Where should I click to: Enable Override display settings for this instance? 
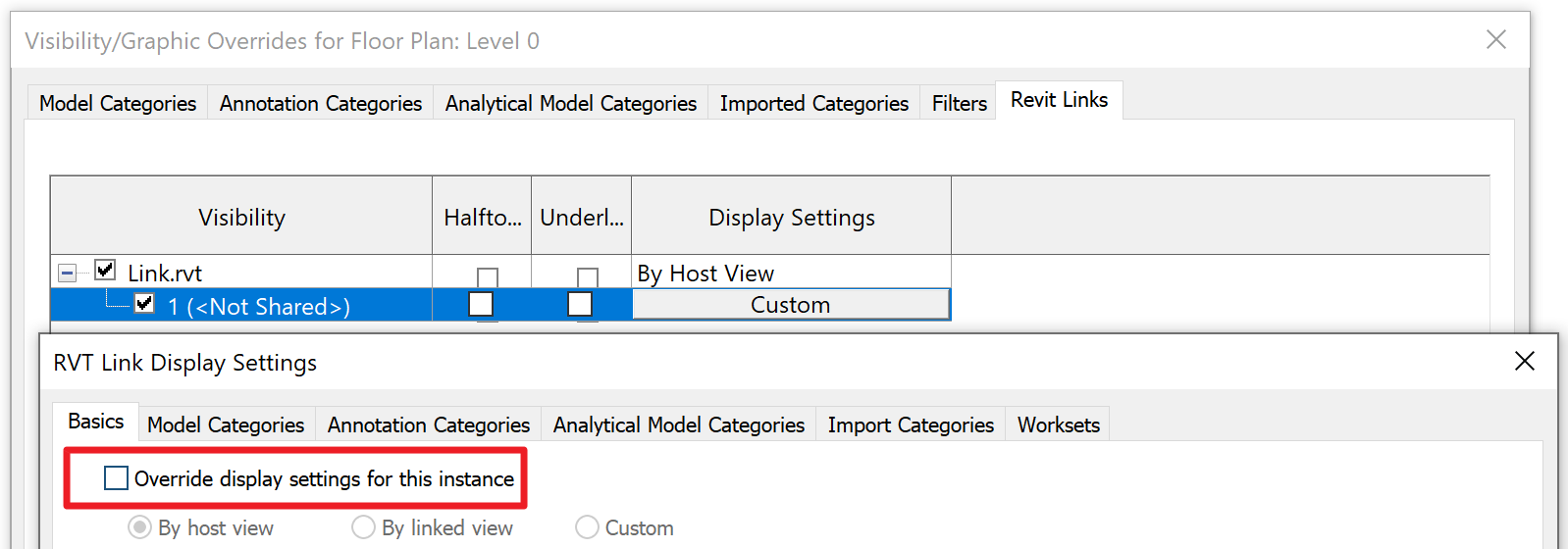click(x=117, y=478)
